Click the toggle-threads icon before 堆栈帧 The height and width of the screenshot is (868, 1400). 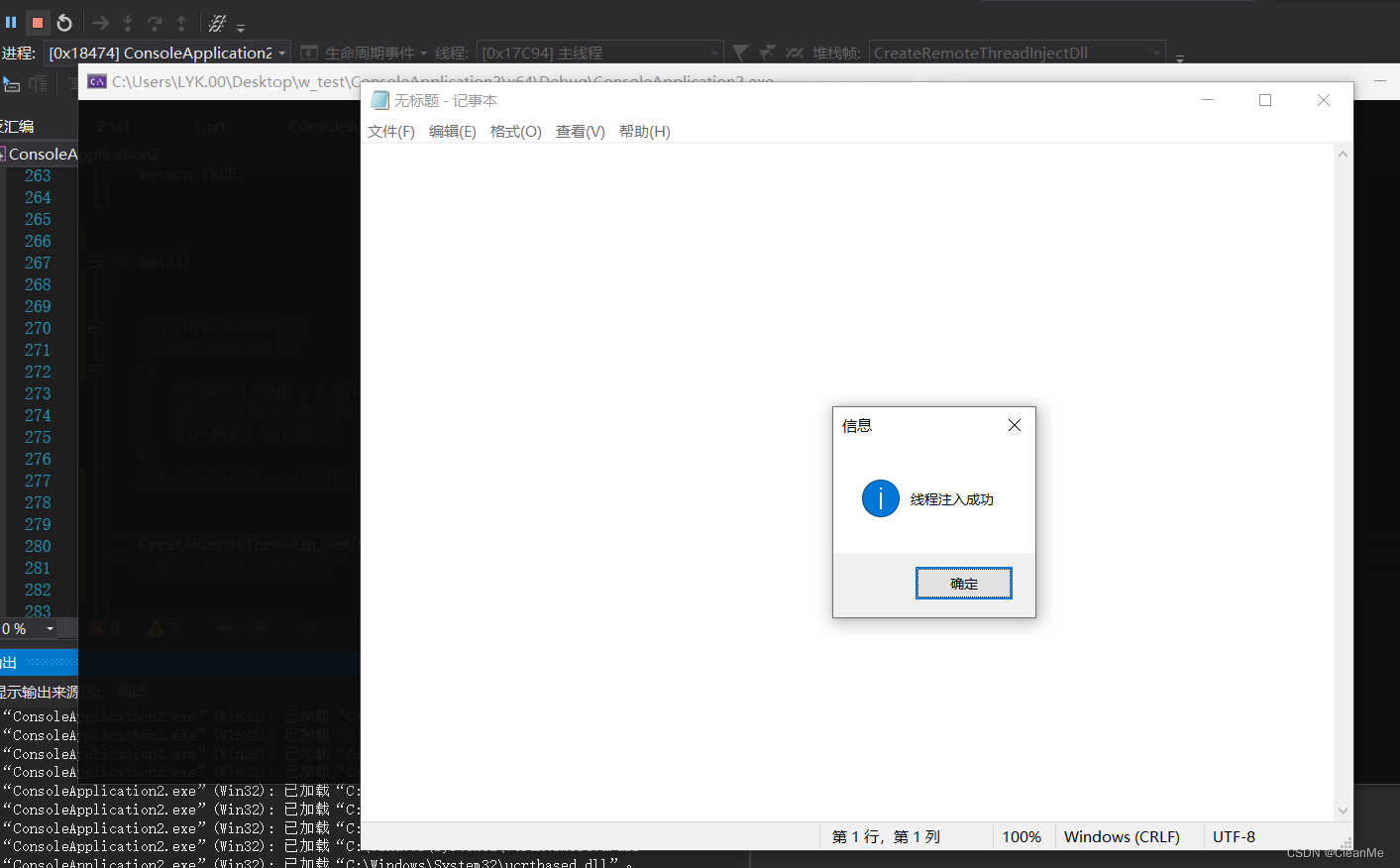(794, 52)
